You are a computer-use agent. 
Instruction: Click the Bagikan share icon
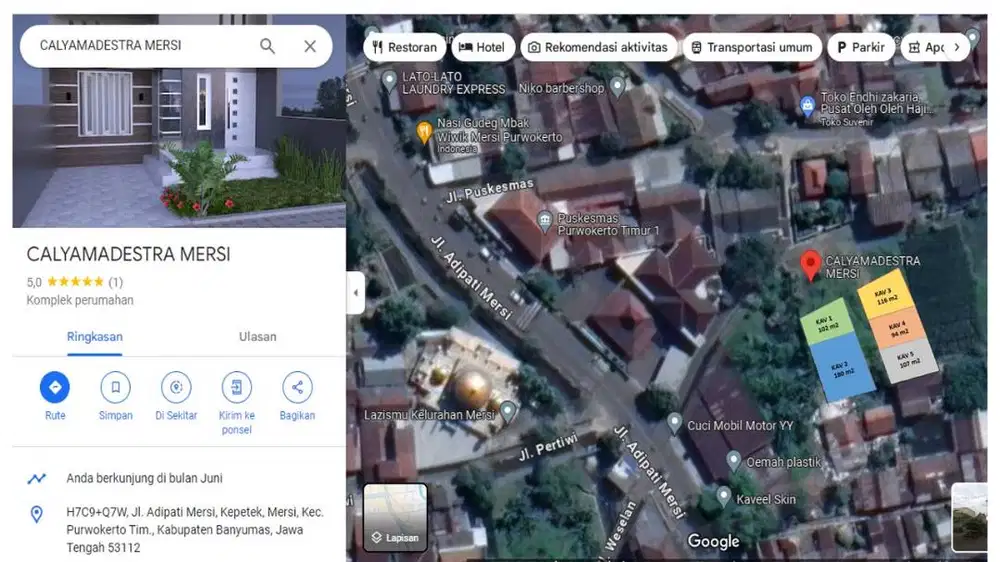point(297,387)
